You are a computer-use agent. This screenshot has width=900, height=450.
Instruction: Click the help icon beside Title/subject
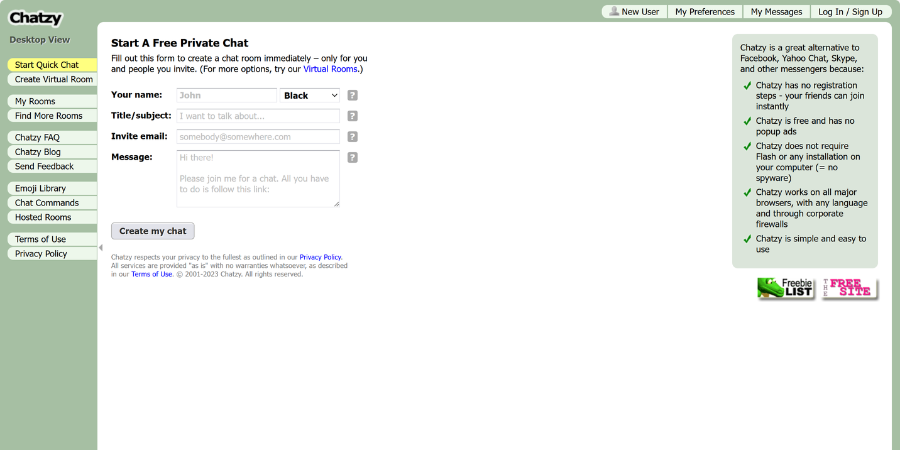352,116
